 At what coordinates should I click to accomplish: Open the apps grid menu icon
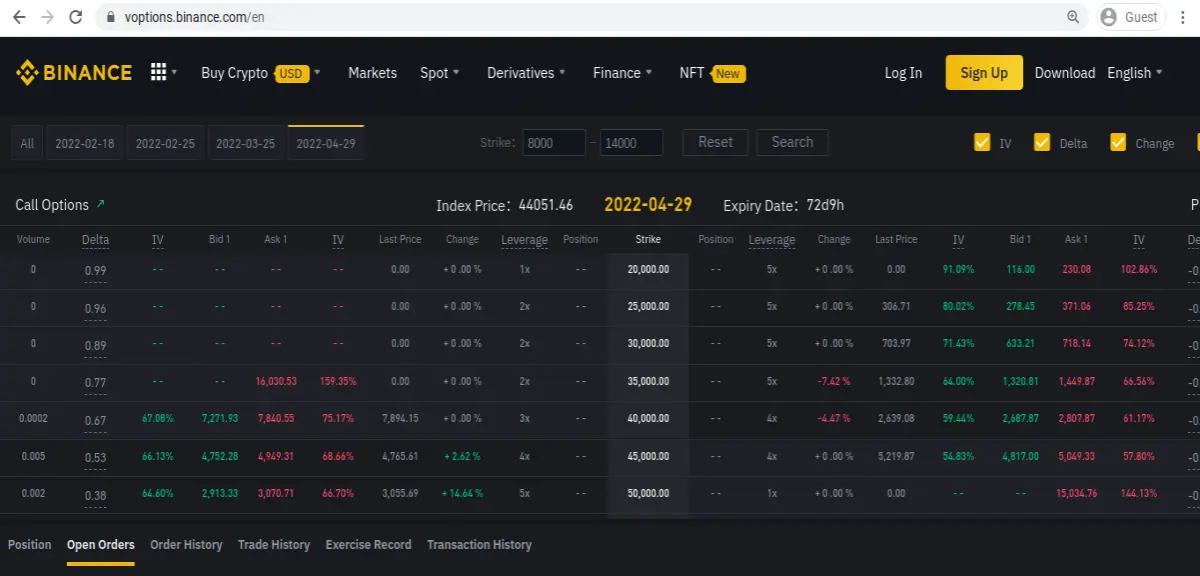coord(158,72)
